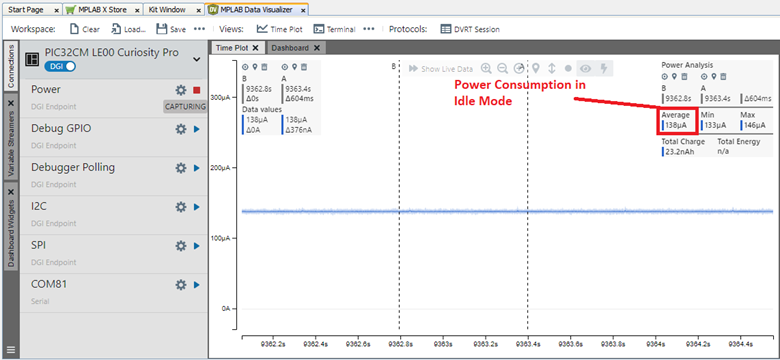Close the Kit Window tab
This screenshot has height=360, width=780.
[197, 10]
